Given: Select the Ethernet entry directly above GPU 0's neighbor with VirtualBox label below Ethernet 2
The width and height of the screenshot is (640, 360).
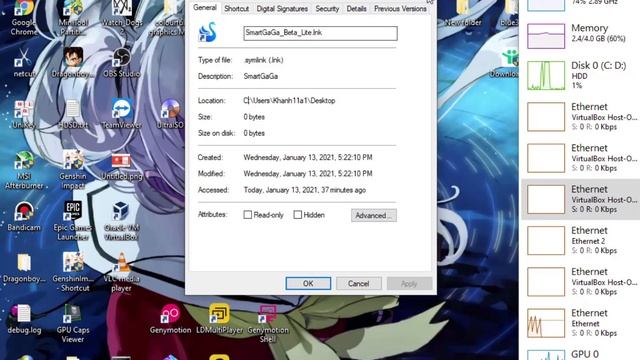Looking at the screenshot, I should click(580, 282).
